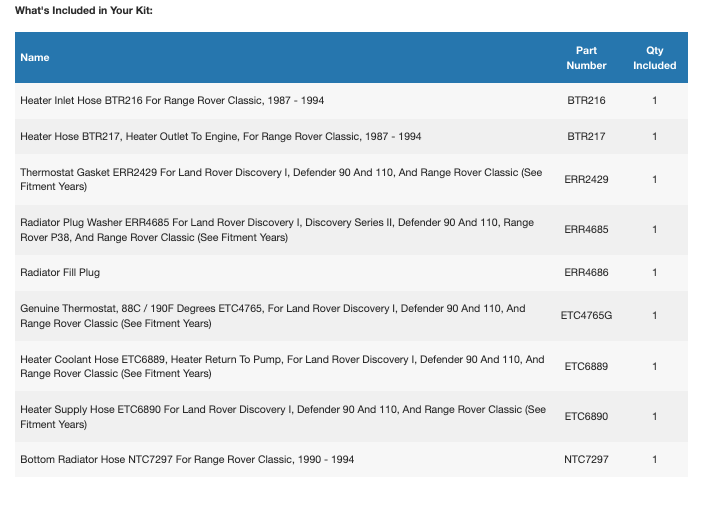This screenshot has width=712, height=507.
Task: Select Heater Inlet Hose BTR216 name text
Action: pyautogui.click(x=172, y=100)
